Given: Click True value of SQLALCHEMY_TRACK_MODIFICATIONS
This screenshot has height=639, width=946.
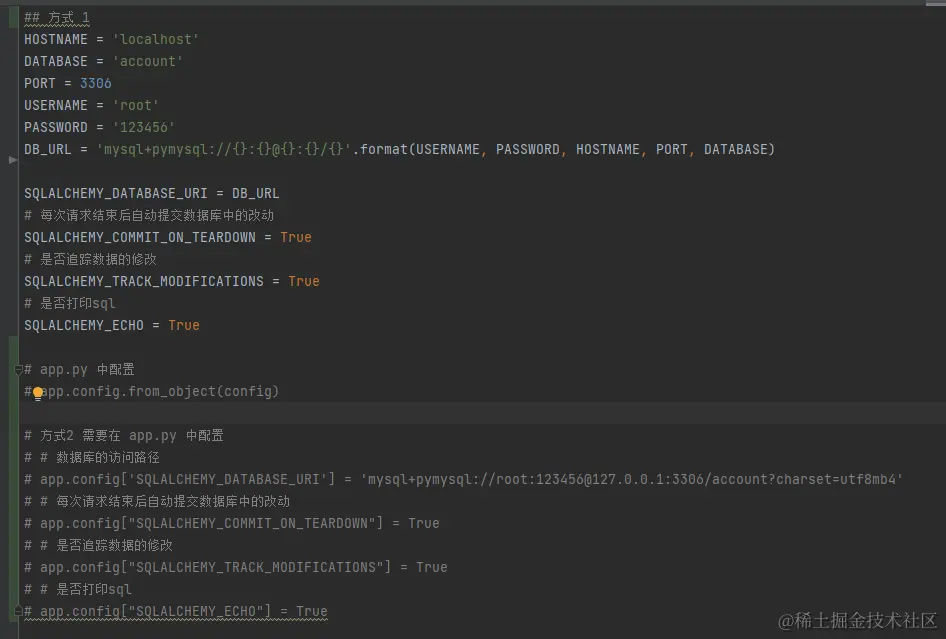Looking at the screenshot, I should (304, 281).
